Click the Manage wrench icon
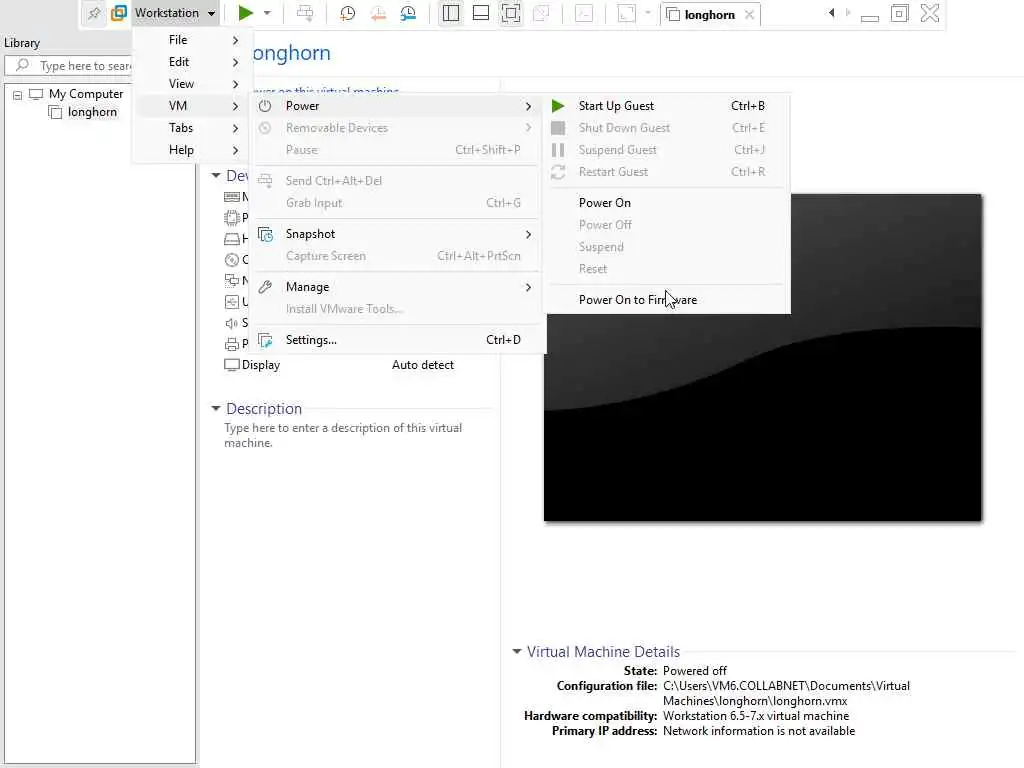The image size is (1024, 768). pos(264,287)
